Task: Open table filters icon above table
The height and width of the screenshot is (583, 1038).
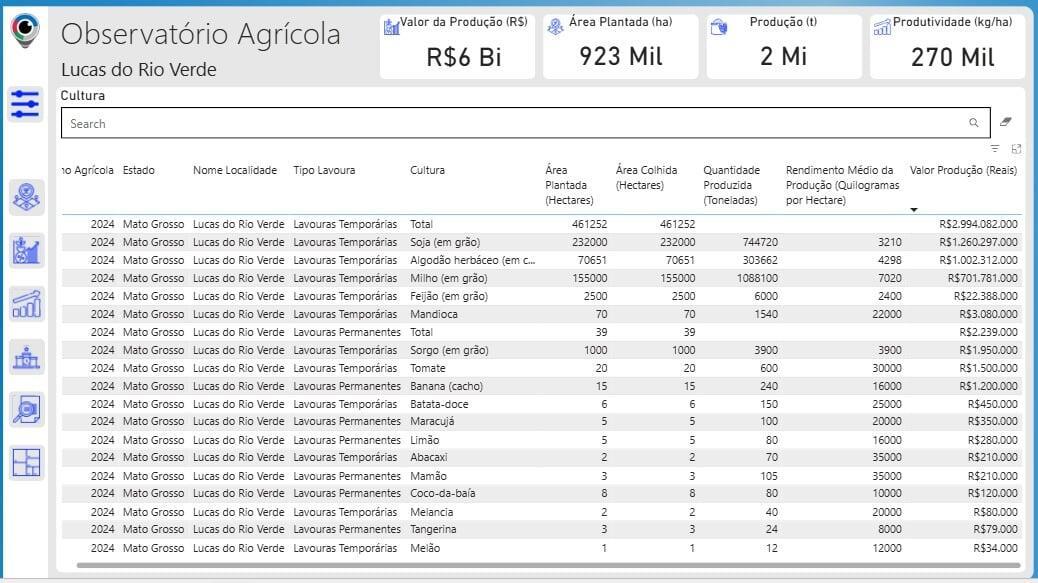Action: pos(995,148)
